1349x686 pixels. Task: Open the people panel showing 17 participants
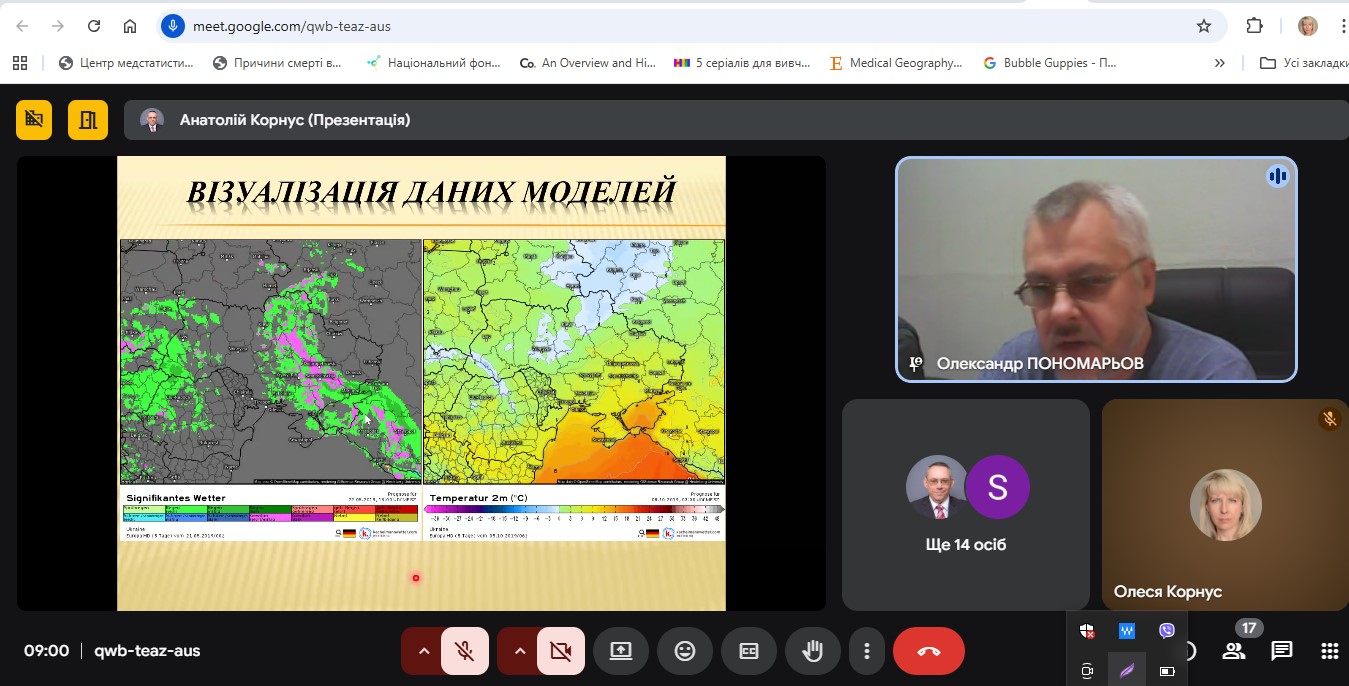tap(1234, 651)
